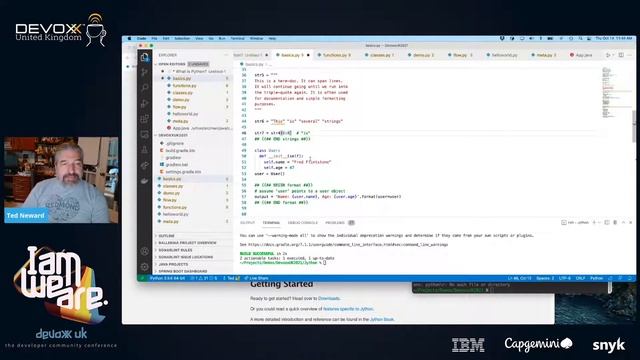Open the macOS Spotlight search icon
The width and height of the screenshot is (640, 360).
580,38
